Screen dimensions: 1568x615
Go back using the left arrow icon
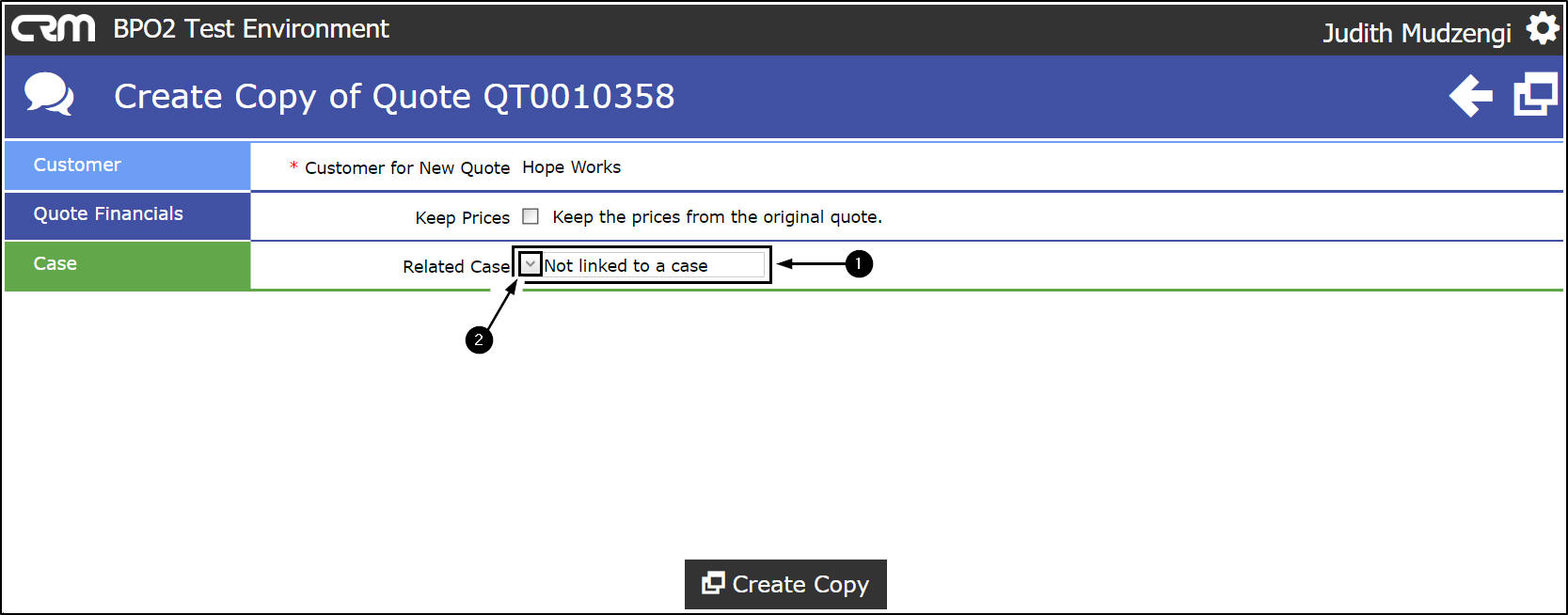point(1470,96)
